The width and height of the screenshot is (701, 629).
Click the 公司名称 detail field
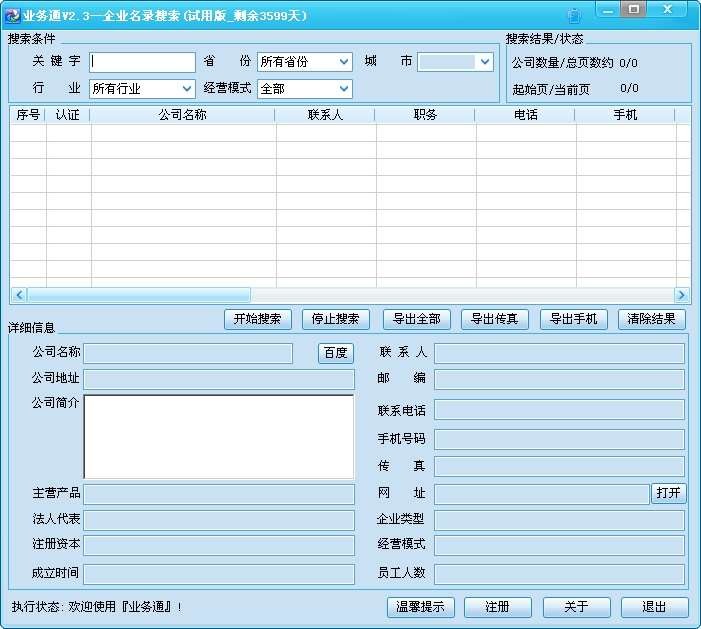coord(188,354)
